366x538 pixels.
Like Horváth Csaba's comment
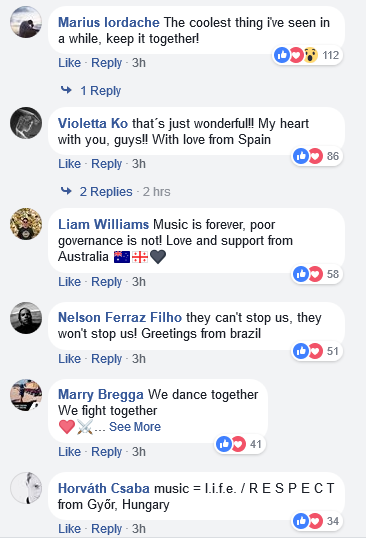pyautogui.click(x=70, y=529)
